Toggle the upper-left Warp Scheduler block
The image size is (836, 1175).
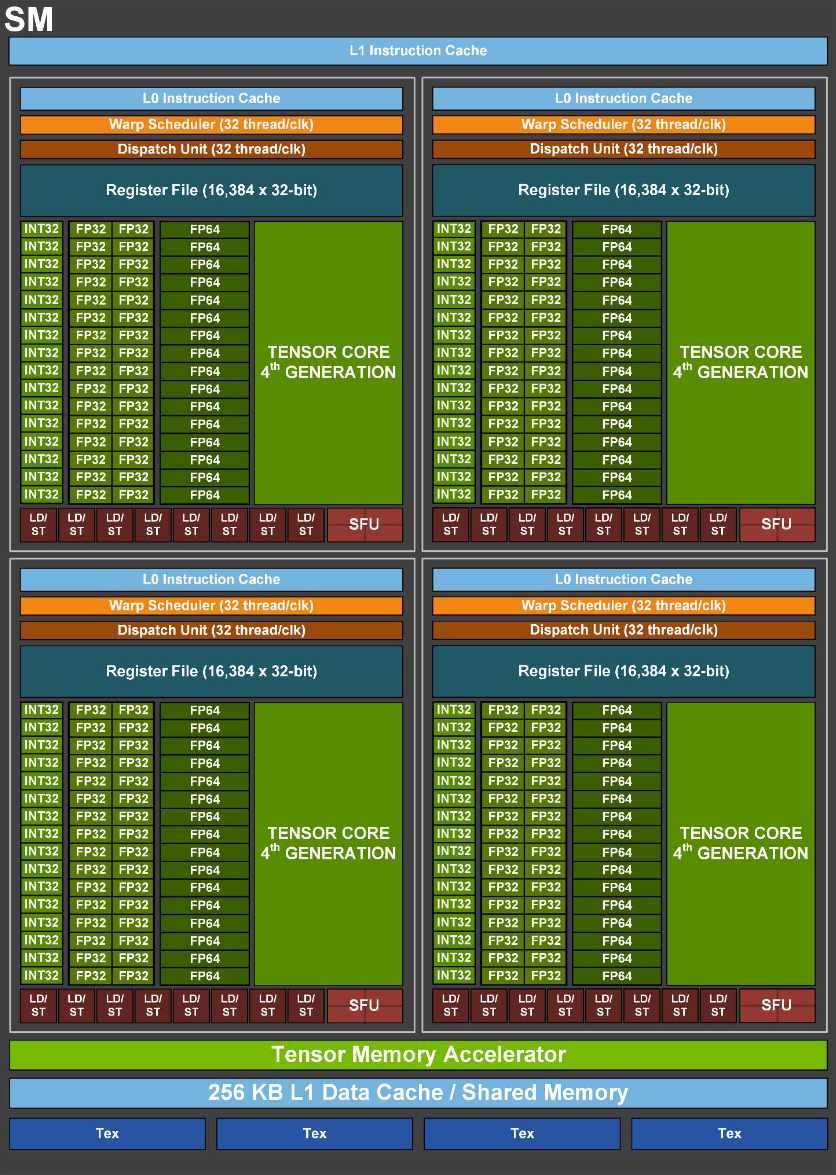click(211, 124)
